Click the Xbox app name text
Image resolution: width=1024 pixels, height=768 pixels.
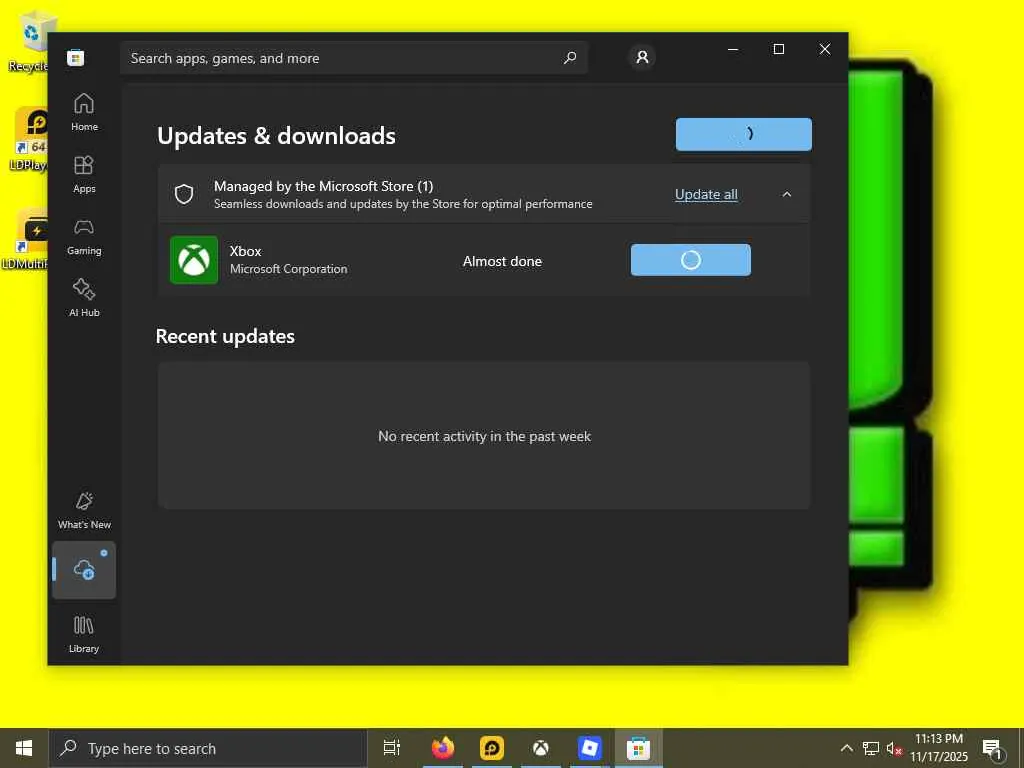246,251
